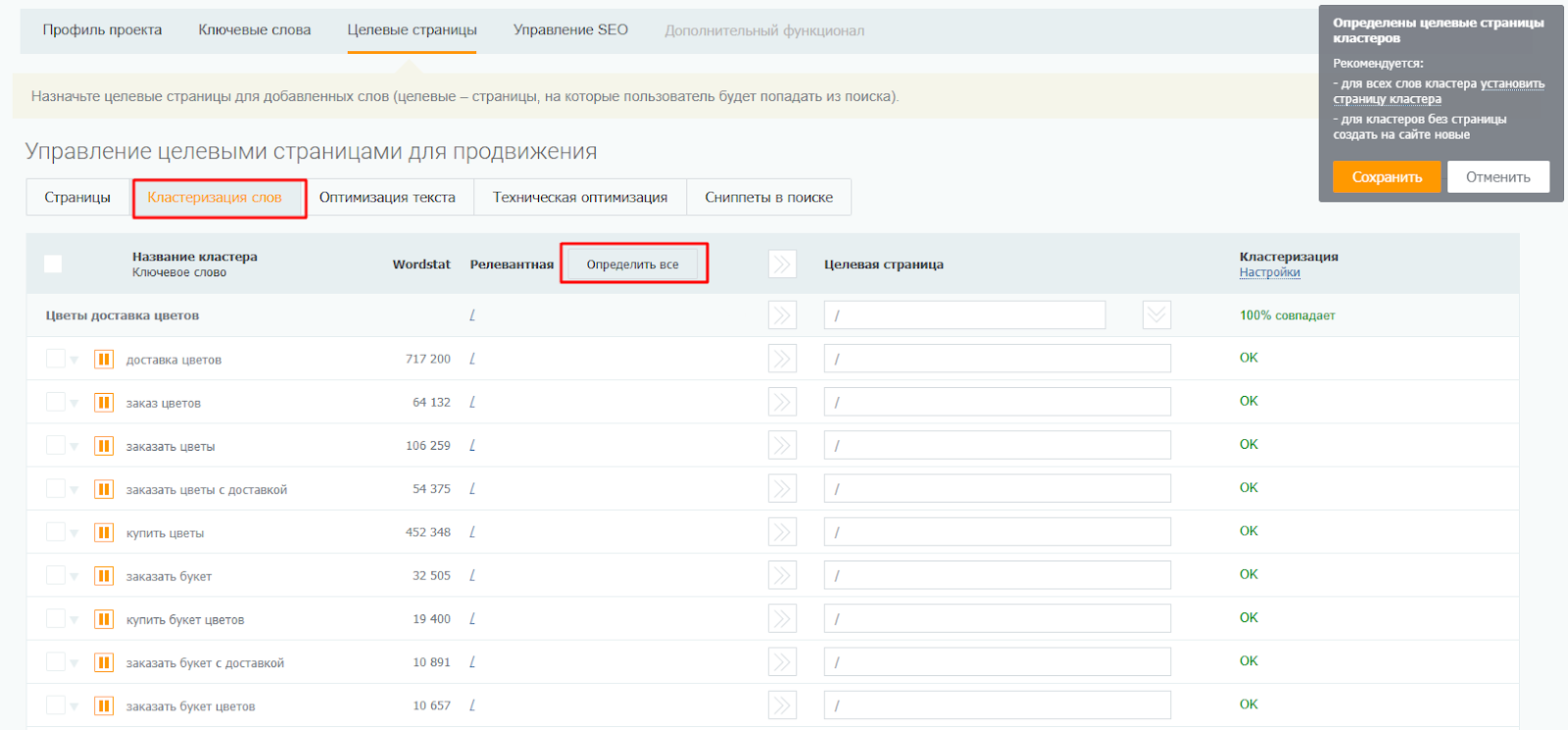The image size is (1568, 730).
Task: Open "Ключевые слова" top menu tab
Action: pos(255,30)
